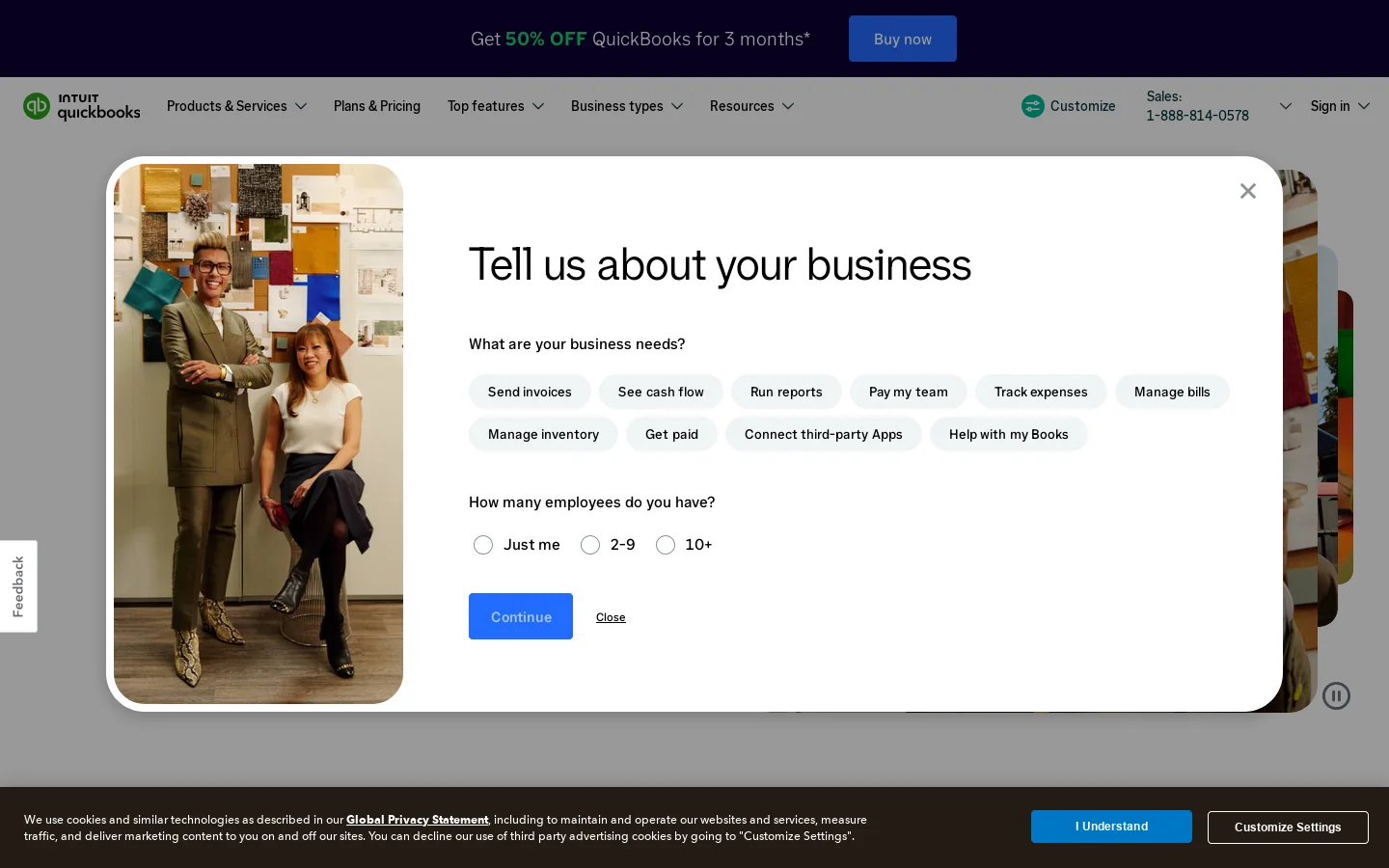
Task: Toggle the Manage inventory chip
Action: (543, 434)
